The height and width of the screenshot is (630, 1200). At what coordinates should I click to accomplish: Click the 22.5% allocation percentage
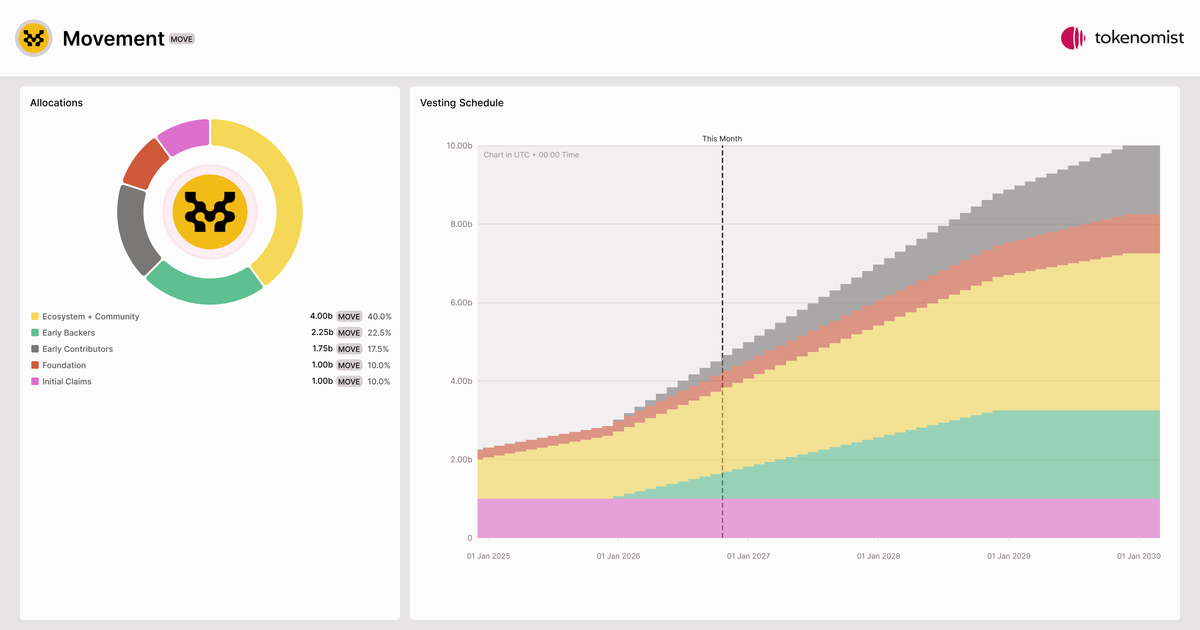point(379,333)
